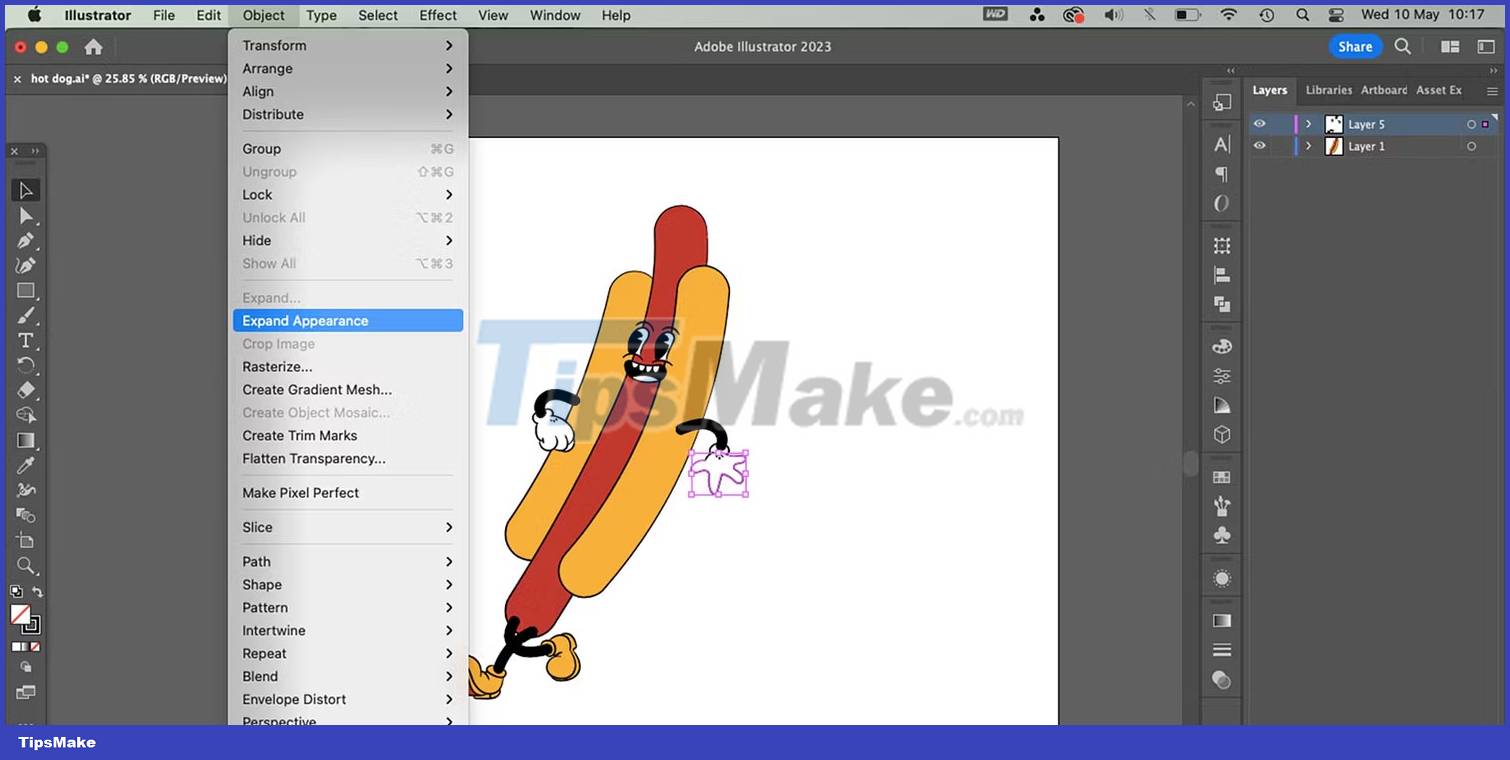Select the Zoom tool

[25, 566]
